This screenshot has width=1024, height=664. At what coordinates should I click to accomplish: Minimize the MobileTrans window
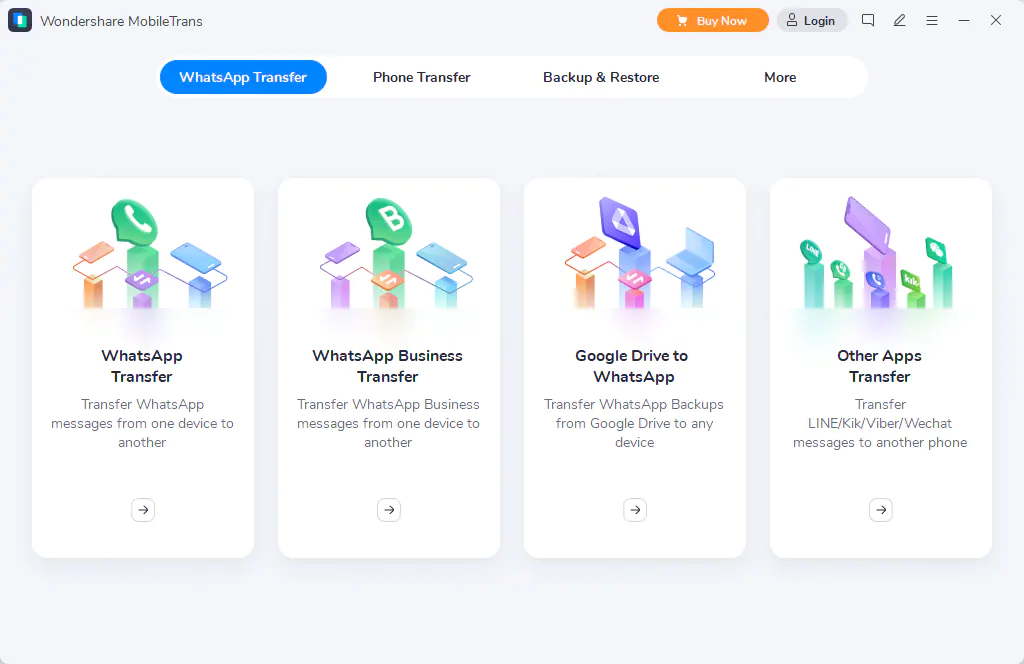(x=964, y=20)
